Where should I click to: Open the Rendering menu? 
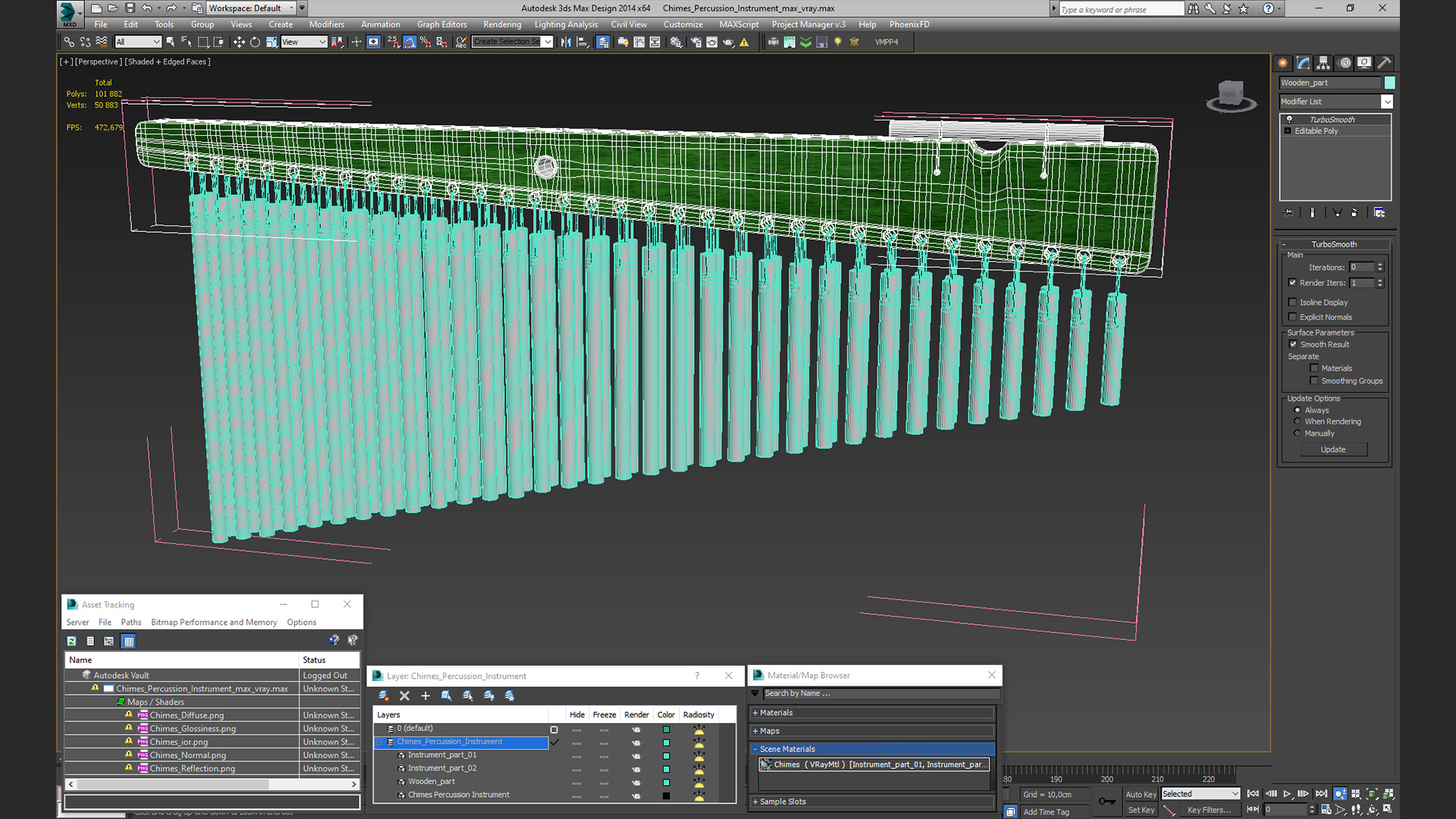coord(502,24)
